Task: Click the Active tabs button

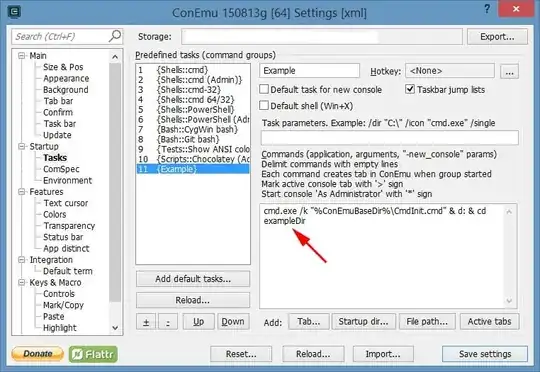Action: [489, 322]
